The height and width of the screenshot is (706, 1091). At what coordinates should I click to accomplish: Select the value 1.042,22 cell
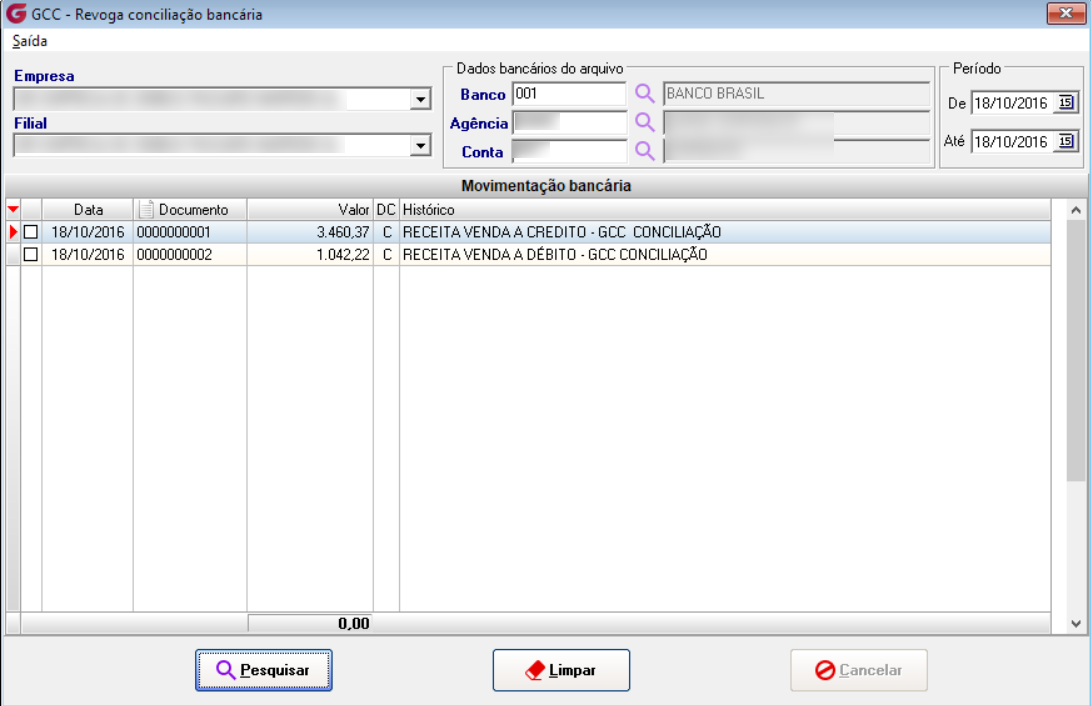(x=310, y=255)
